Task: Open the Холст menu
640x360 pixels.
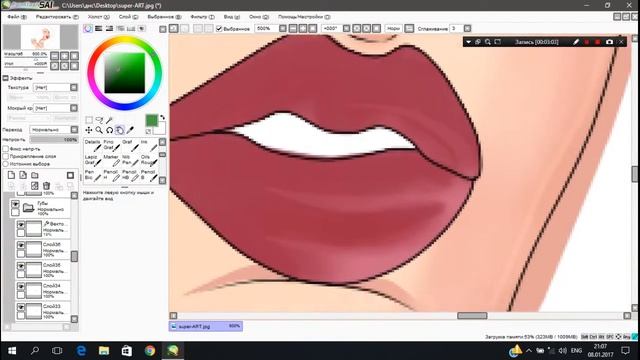Action: click(98, 17)
